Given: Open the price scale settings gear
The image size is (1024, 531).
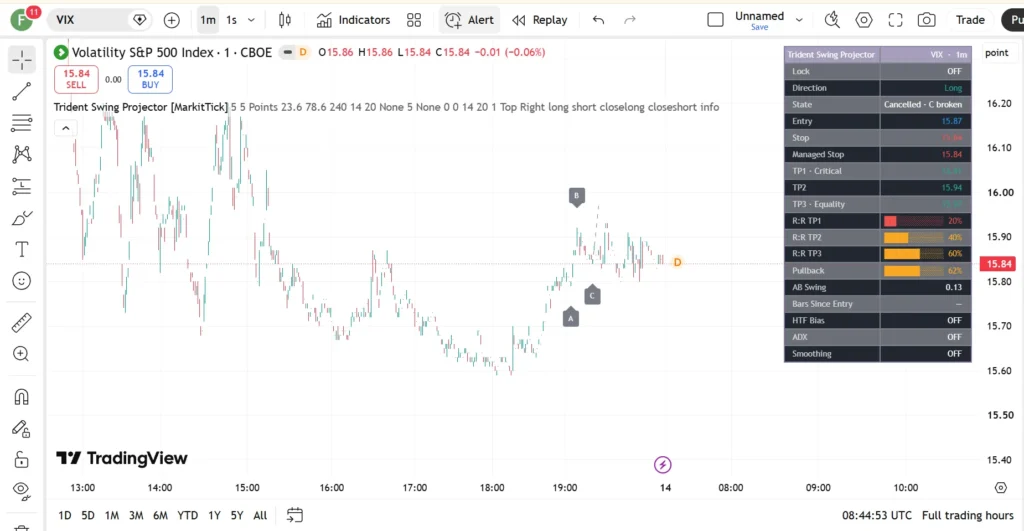Looking at the screenshot, I should click(x=1000, y=488).
